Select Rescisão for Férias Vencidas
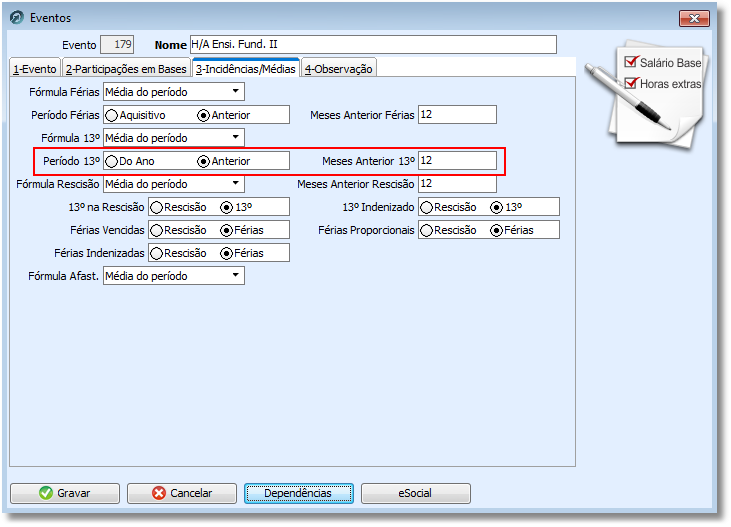The width and height of the screenshot is (731, 527). click(156, 230)
